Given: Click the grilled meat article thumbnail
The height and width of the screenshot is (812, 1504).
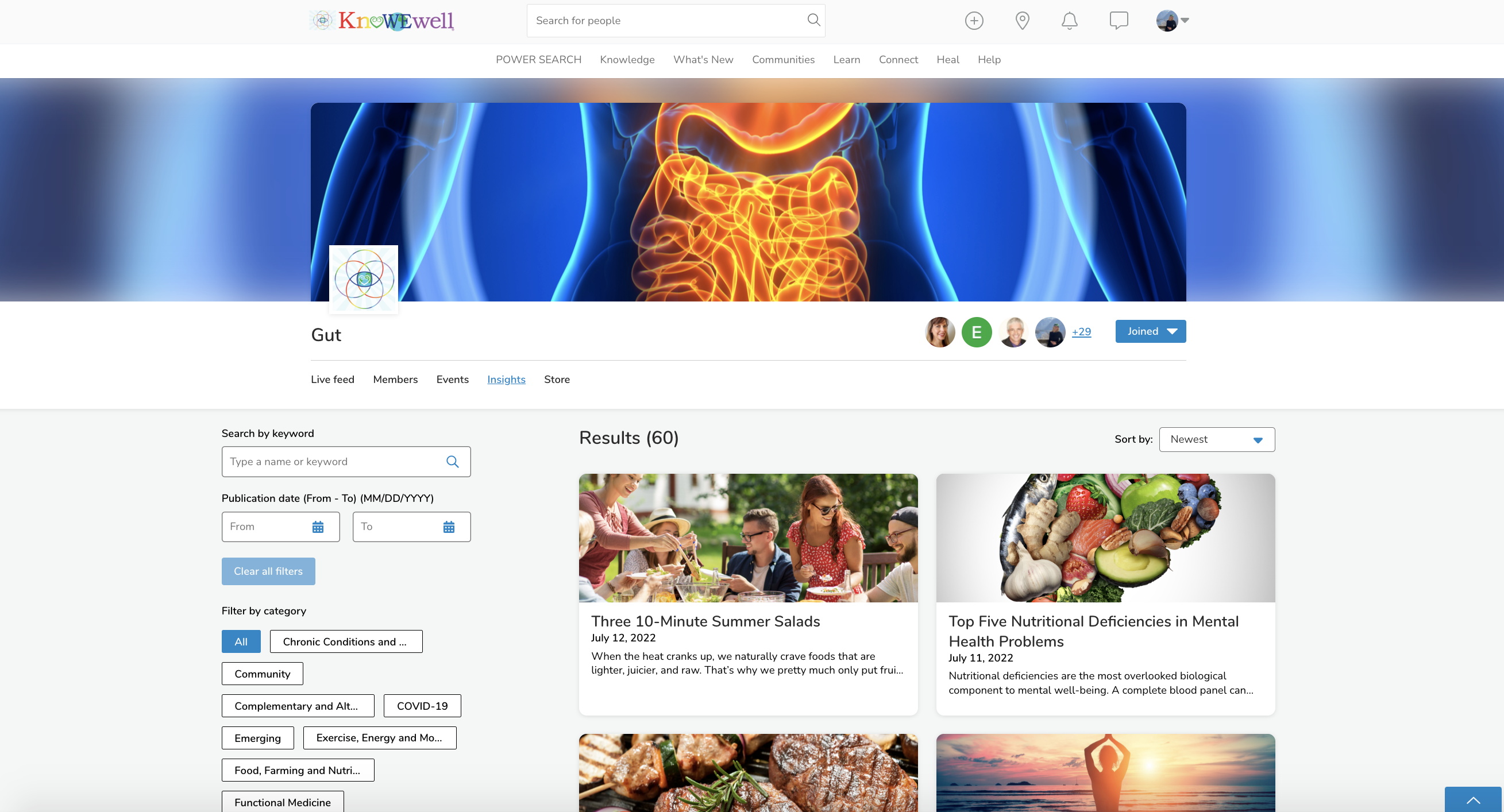Looking at the screenshot, I should 748,772.
